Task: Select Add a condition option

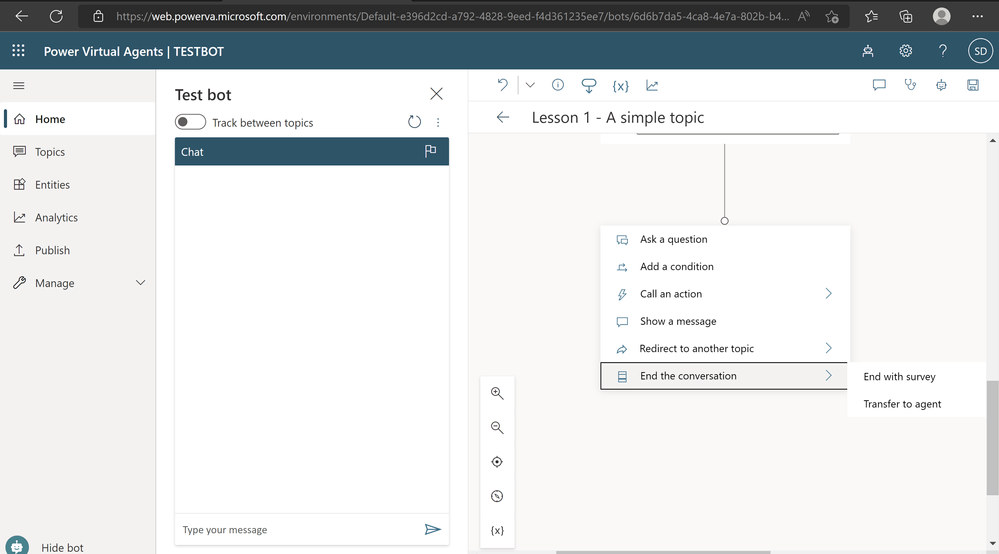Action: pos(725,267)
